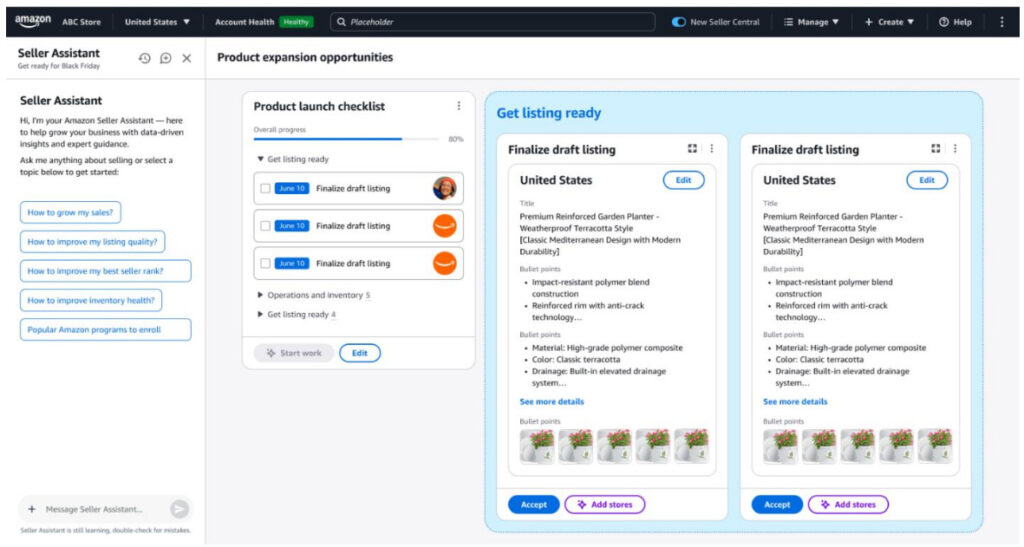Click the Overall progress bar
The height and width of the screenshot is (547, 1024).
(347, 139)
